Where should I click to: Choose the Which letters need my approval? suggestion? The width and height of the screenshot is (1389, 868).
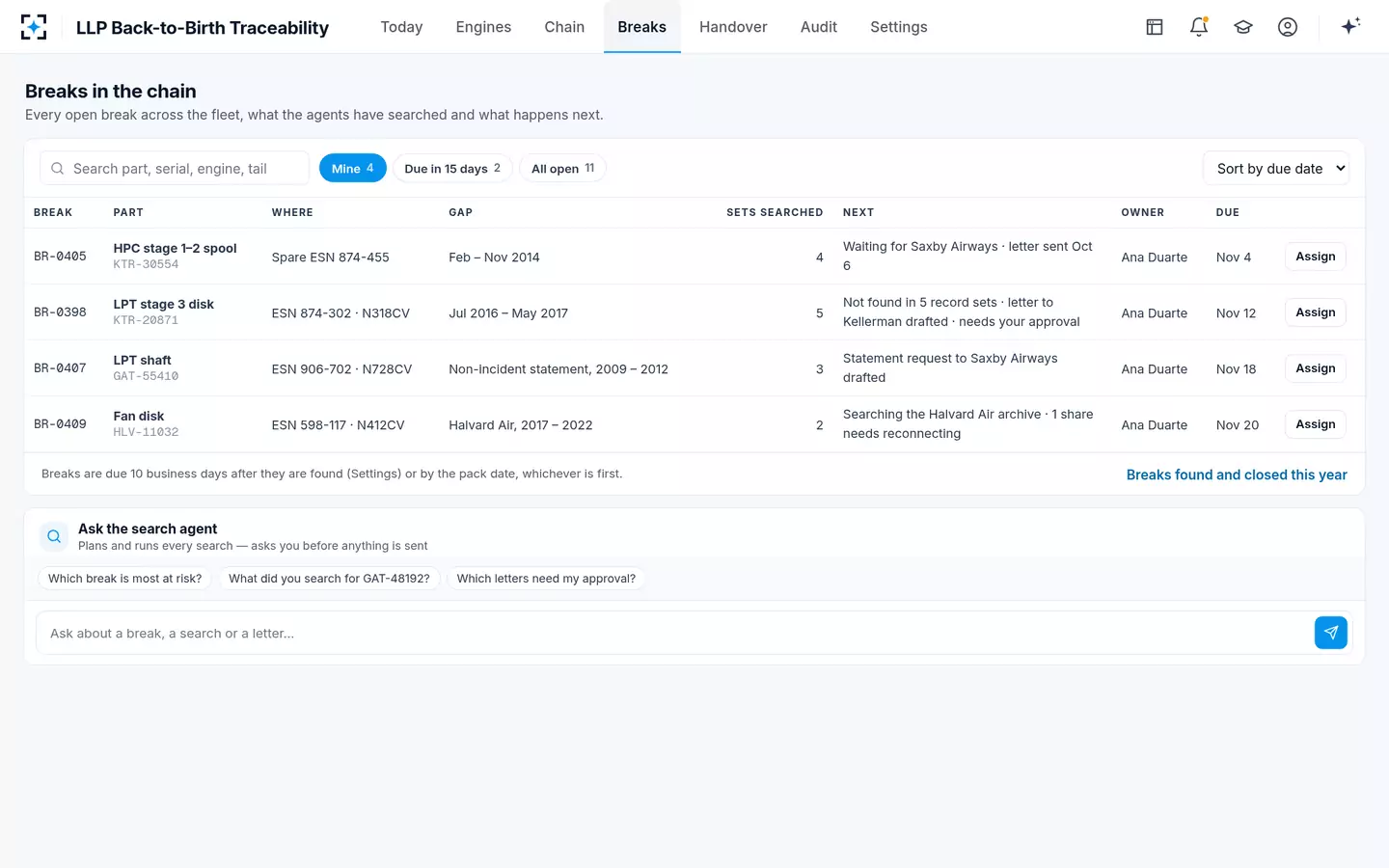(546, 579)
